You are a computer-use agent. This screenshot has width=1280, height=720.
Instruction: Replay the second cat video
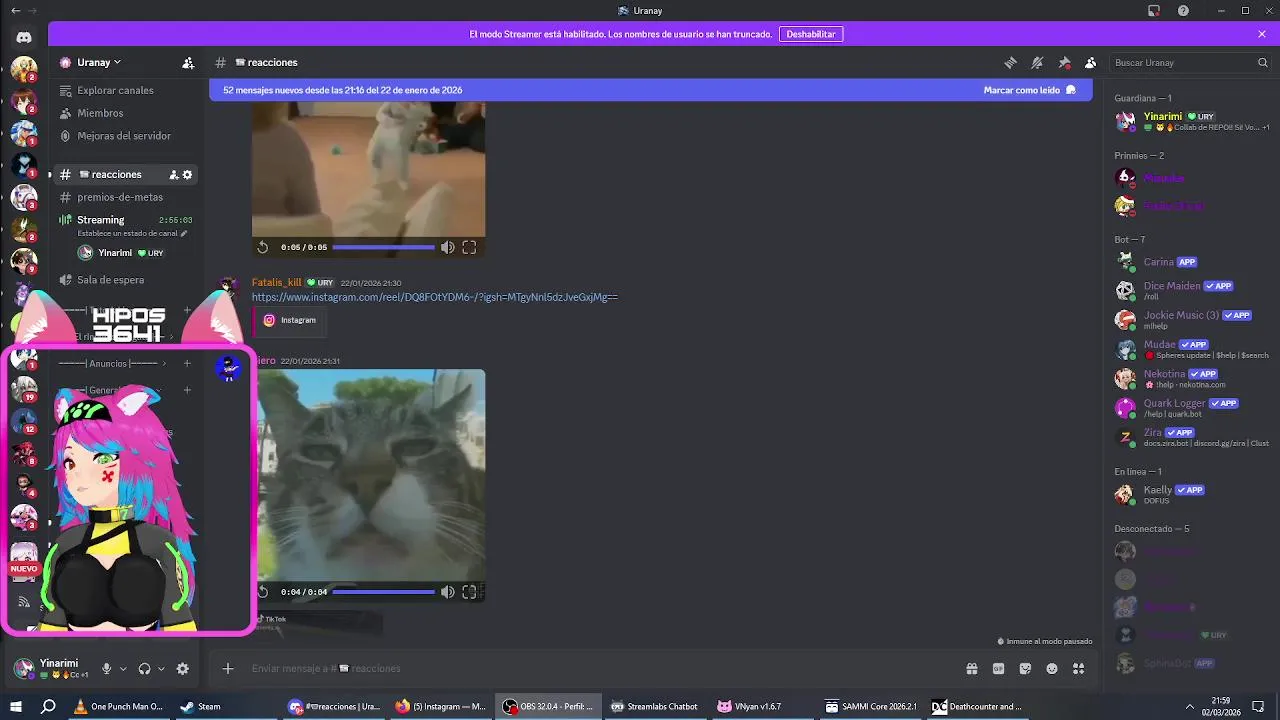(263, 592)
